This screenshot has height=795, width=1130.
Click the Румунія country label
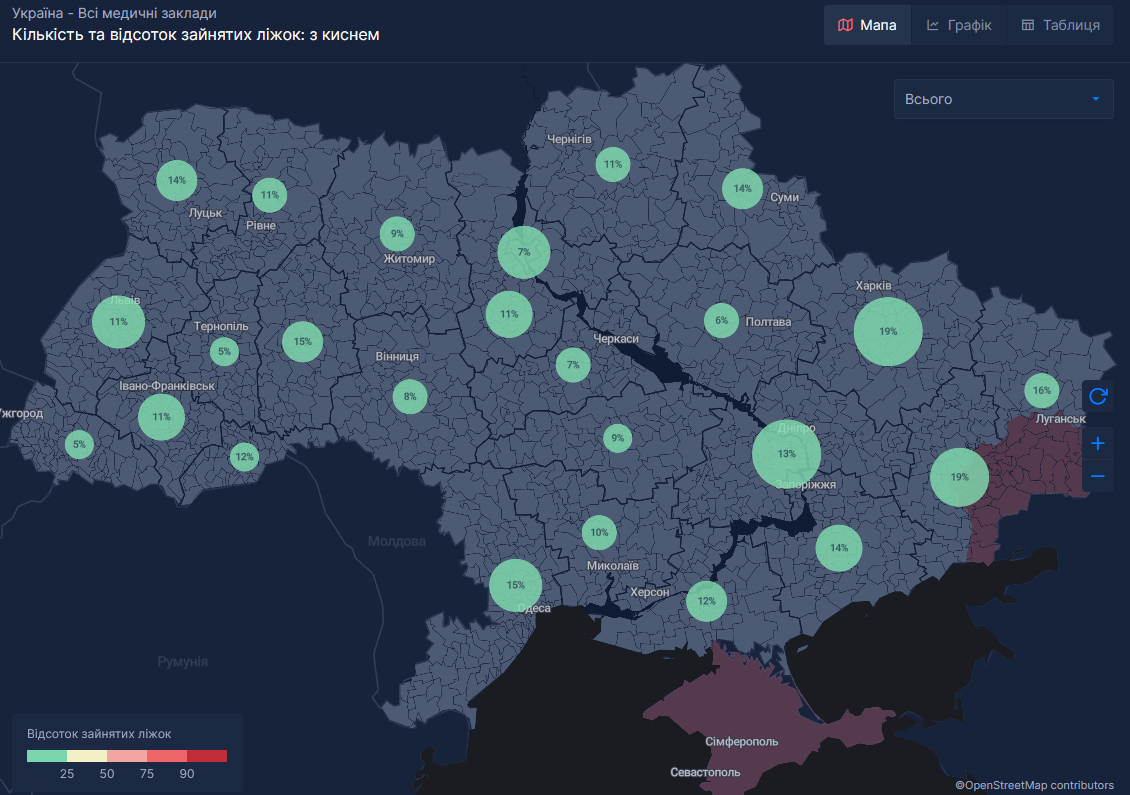pos(182,662)
